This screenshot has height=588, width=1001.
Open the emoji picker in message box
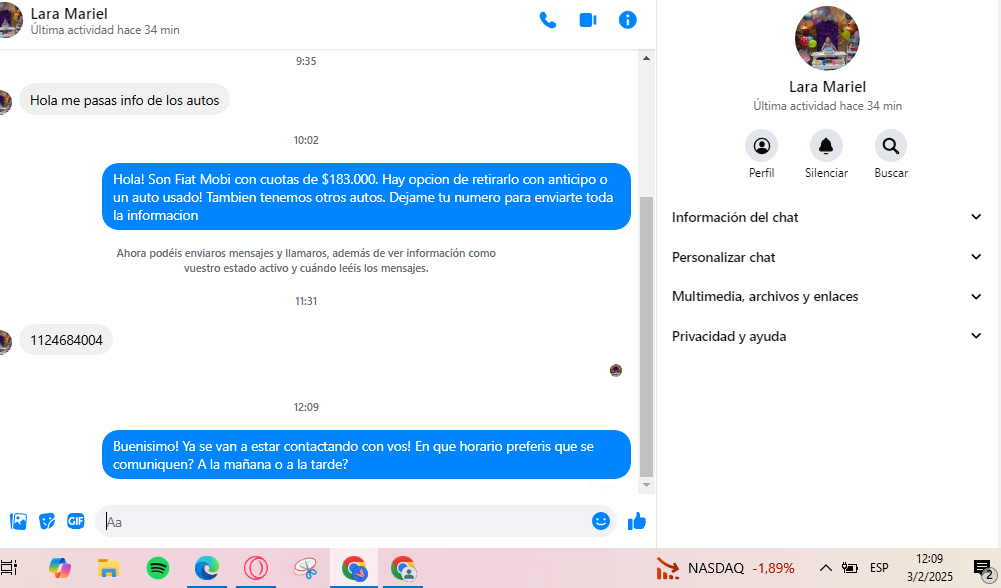pyautogui.click(x=600, y=521)
